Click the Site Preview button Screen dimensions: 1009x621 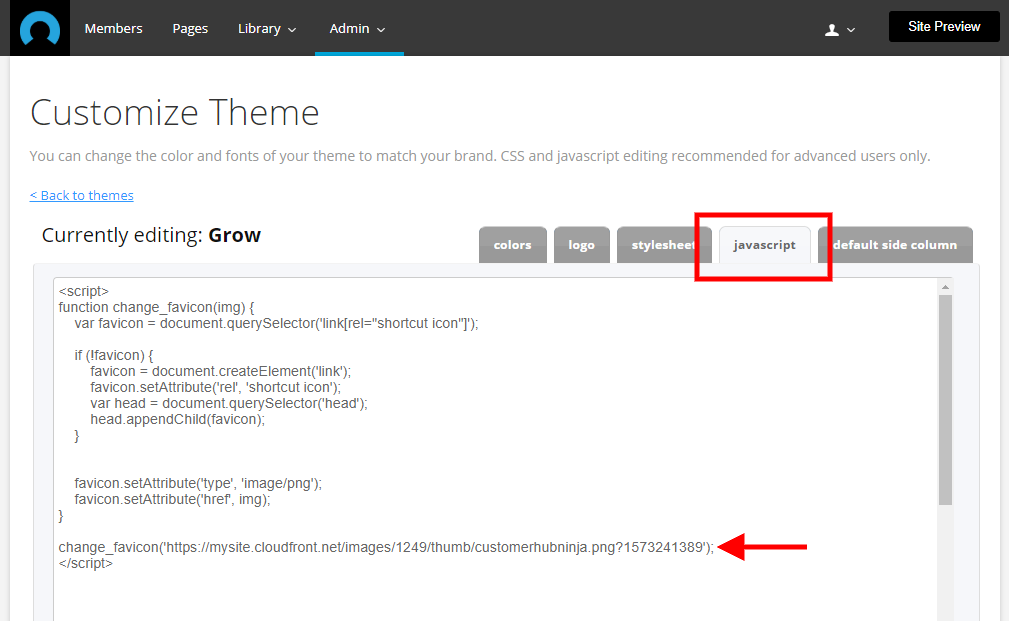(x=944, y=26)
